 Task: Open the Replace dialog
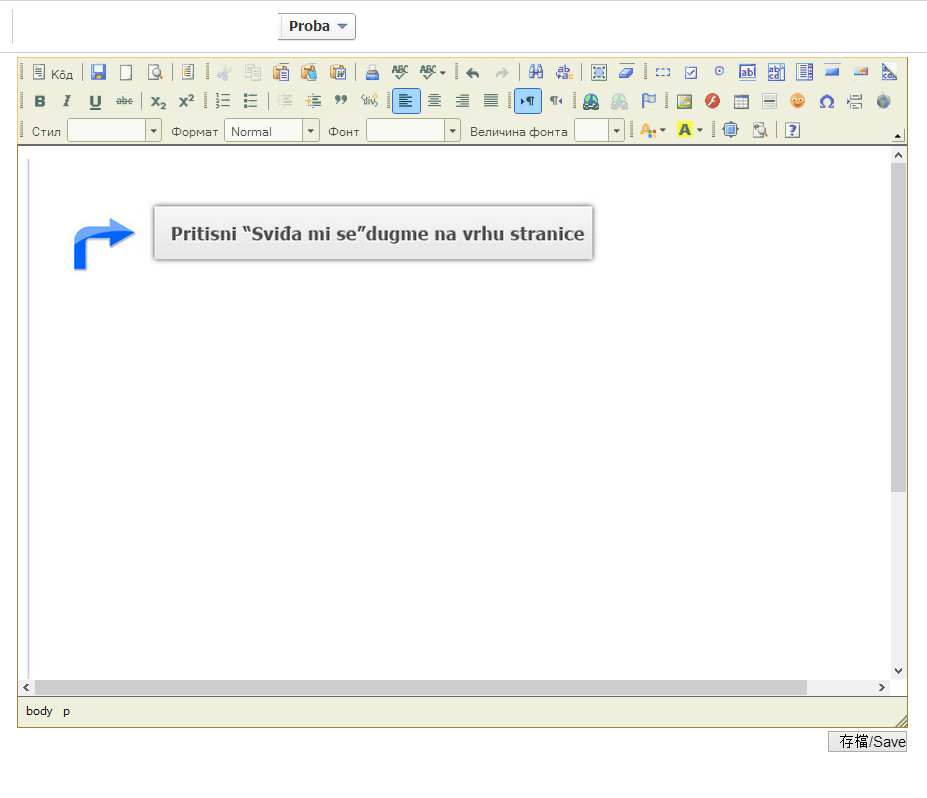564,73
